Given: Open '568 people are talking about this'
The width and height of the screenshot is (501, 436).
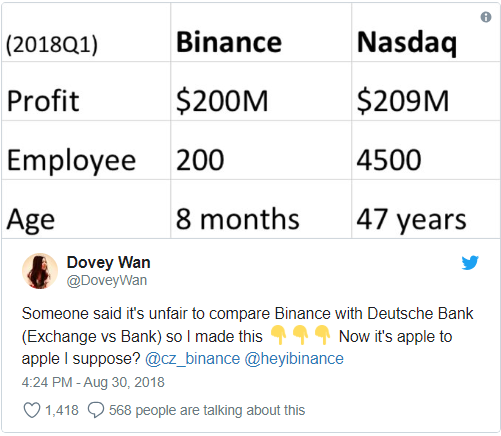Looking at the screenshot, I should tap(207, 410).
